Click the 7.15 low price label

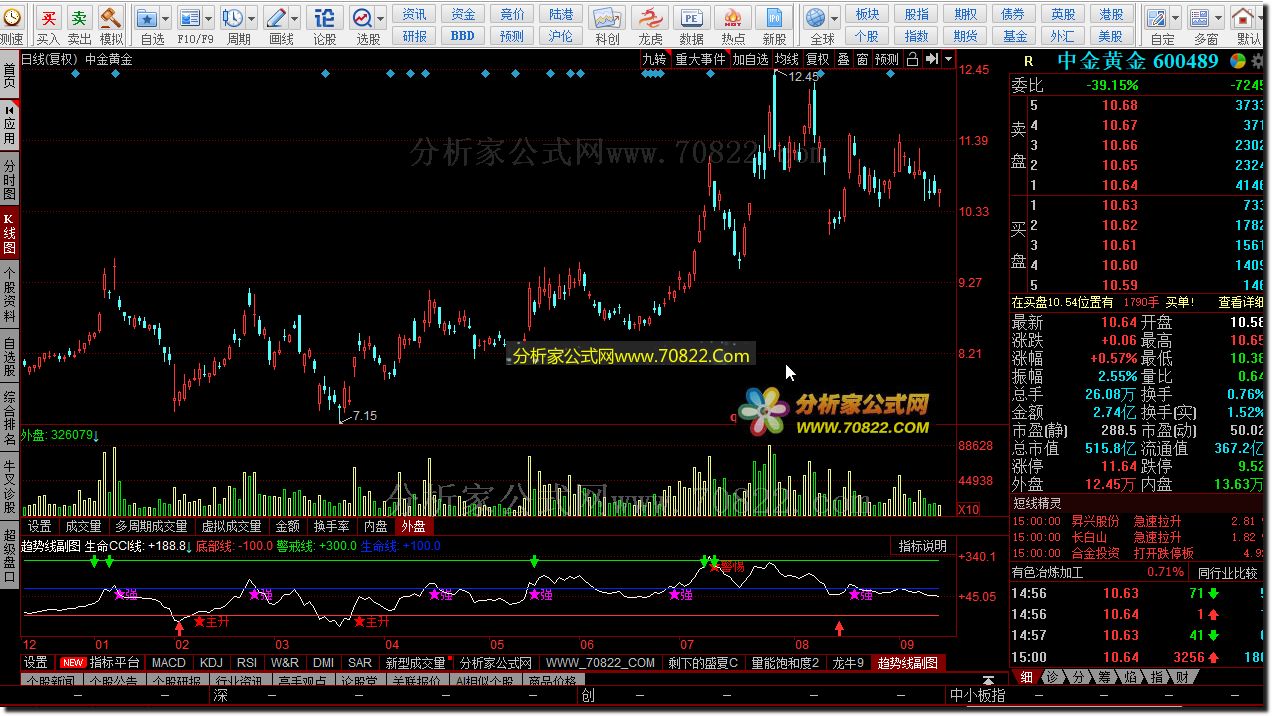tap(365, 415)
